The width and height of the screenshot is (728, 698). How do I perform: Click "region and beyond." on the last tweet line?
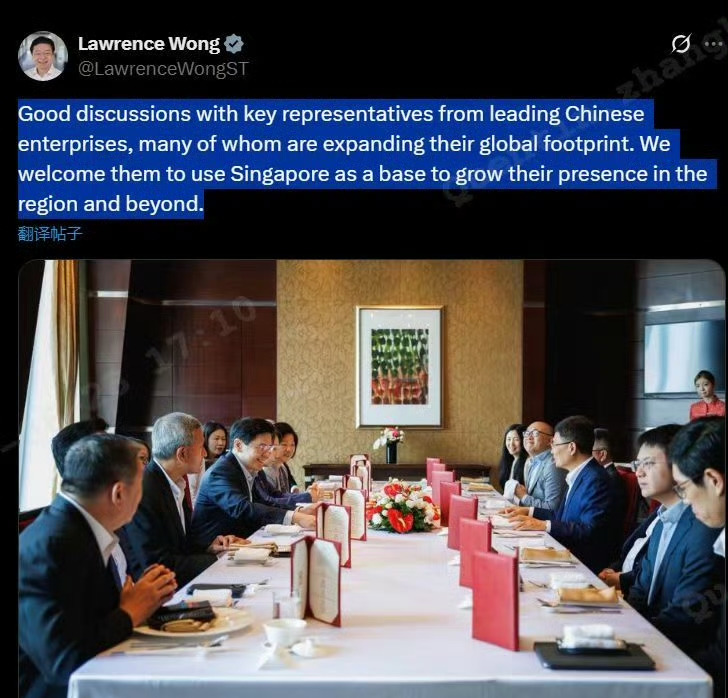tap(111, 204)
